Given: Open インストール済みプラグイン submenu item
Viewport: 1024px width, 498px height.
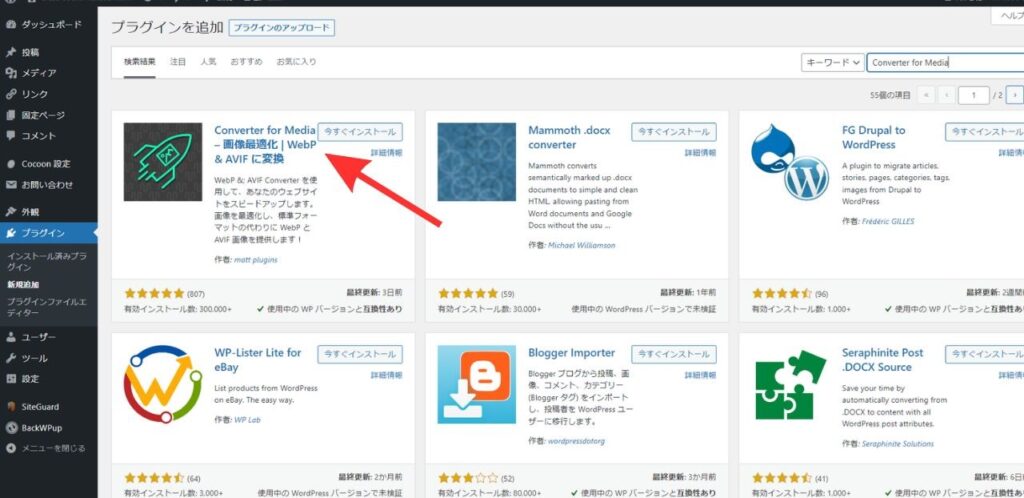Looking at the screenshot, I should 47,262.
